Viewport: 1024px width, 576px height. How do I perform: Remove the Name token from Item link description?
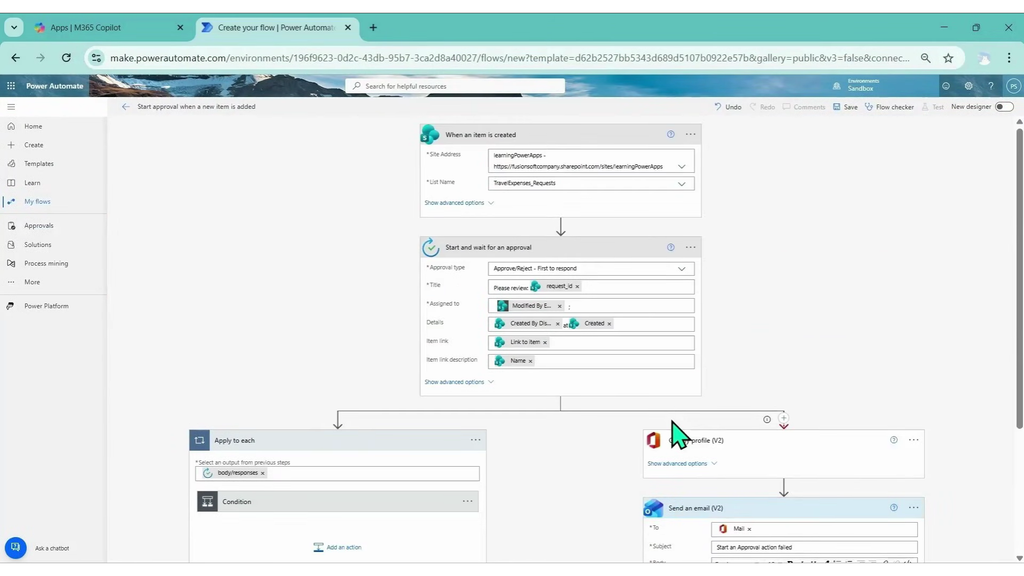point(530,361)
